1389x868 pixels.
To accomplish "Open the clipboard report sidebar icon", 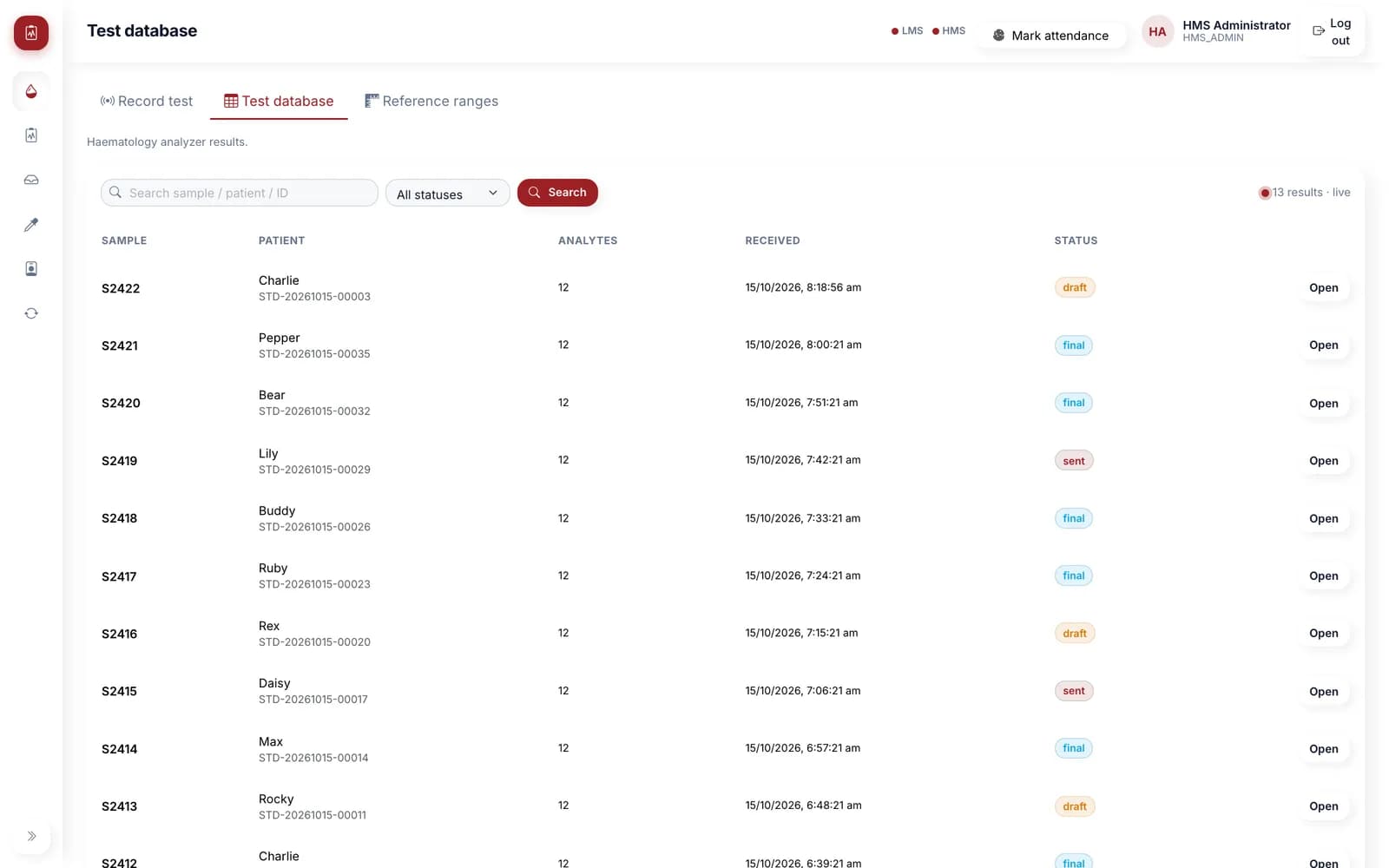I will [x=31, y=135].
